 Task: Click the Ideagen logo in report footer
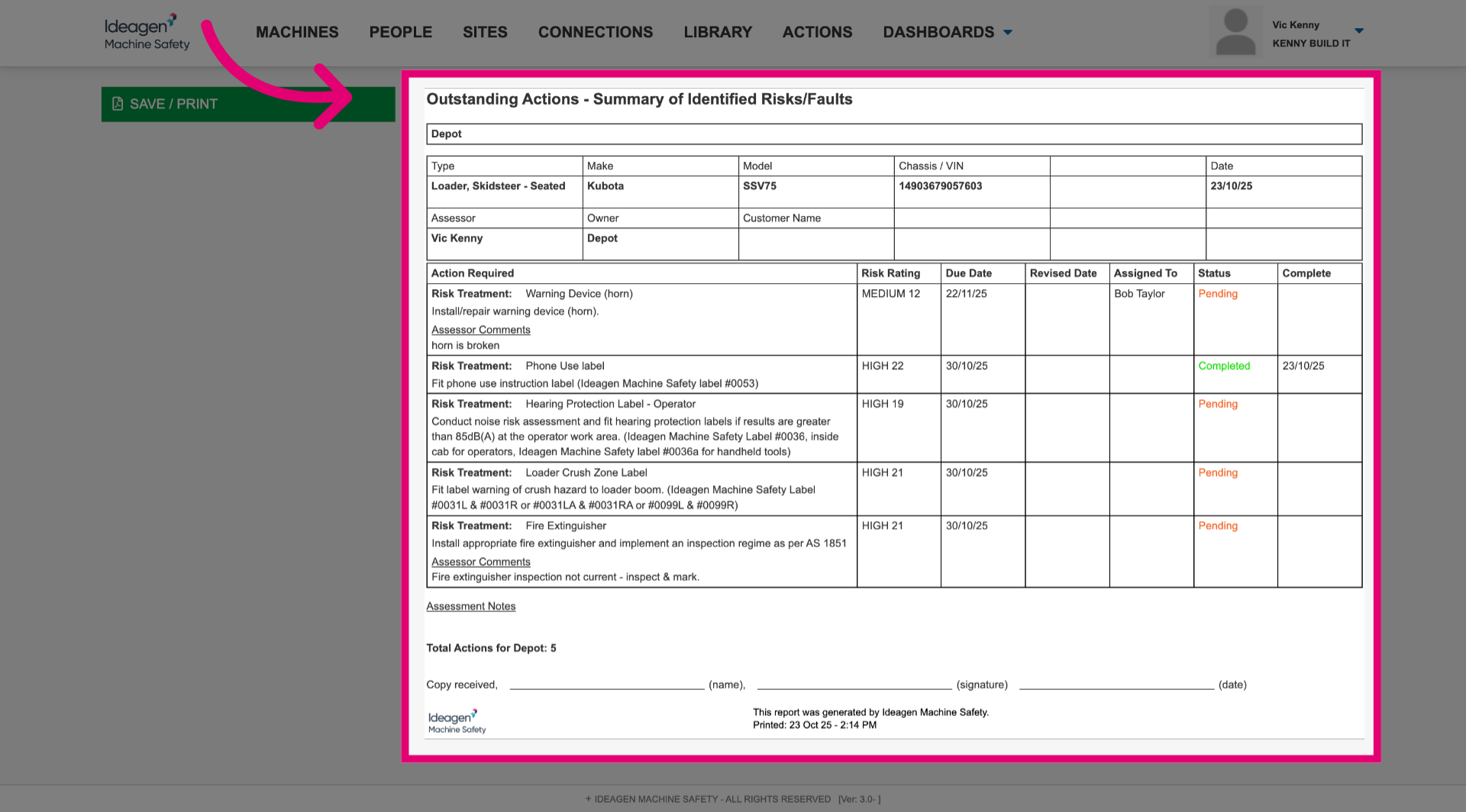(x=457, y=721)
